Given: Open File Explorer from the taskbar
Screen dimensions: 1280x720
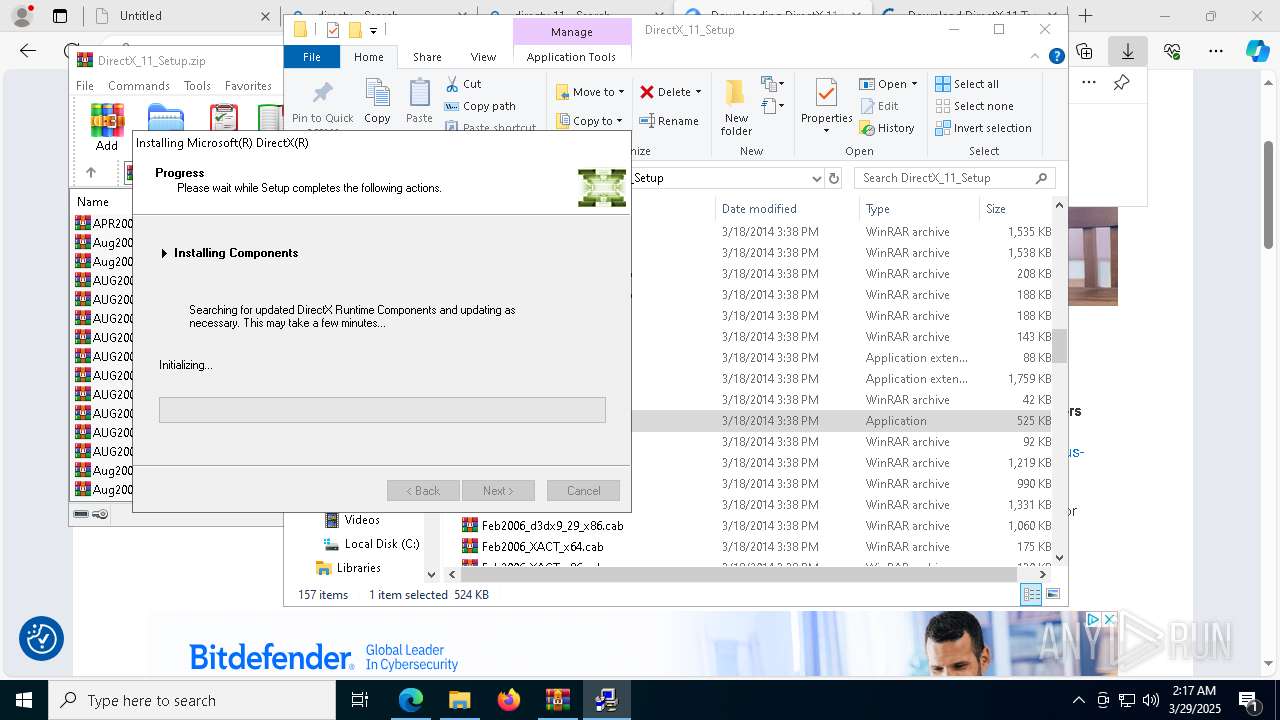Looking at the screenshot, I should click(x=460, y=700).
